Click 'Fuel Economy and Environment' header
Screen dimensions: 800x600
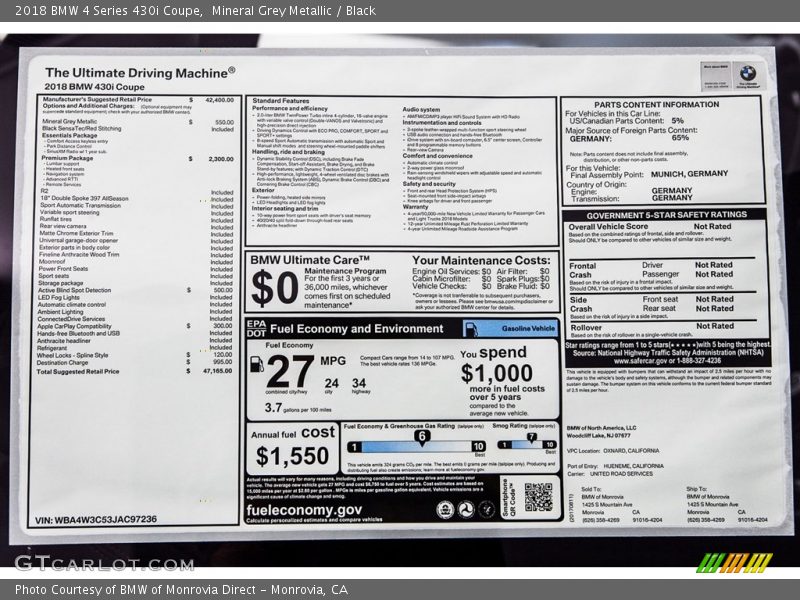click(x=357, y=329)
